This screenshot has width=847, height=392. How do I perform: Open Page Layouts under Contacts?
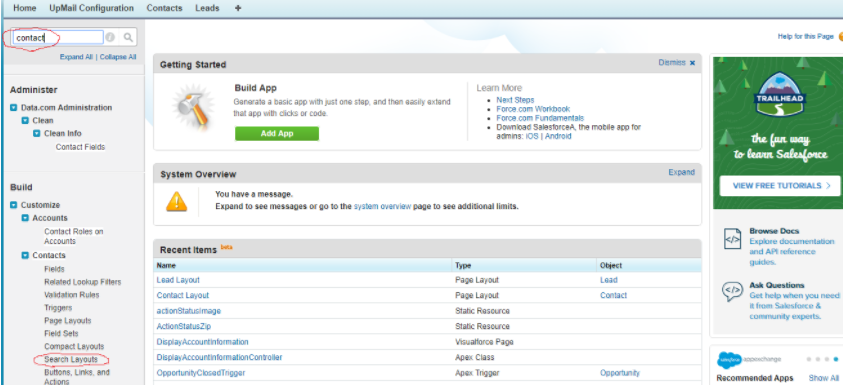coord(68,321)
